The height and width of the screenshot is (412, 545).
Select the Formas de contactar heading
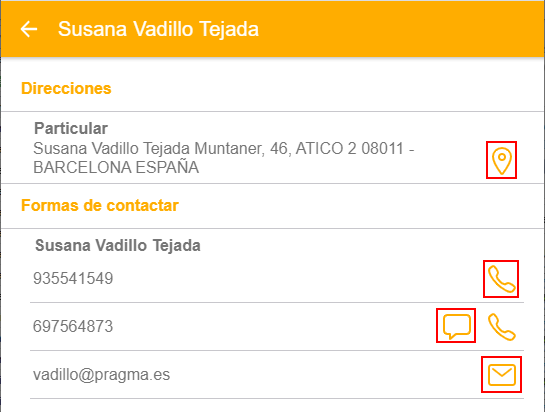coord(100,205)
